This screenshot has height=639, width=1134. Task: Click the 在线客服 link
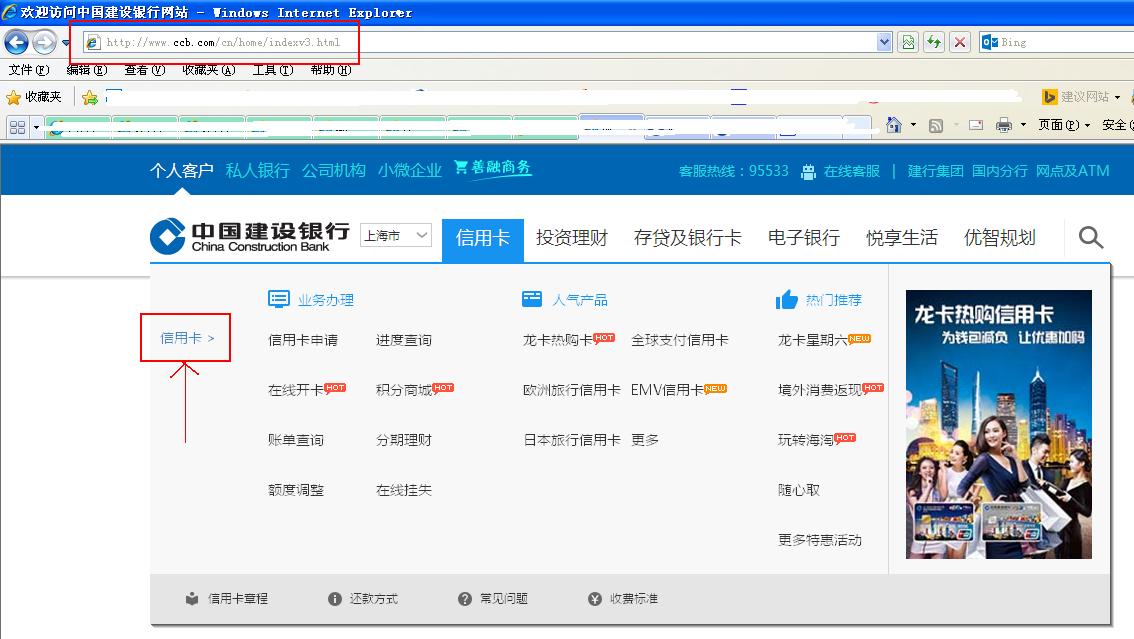click(851, 171)
